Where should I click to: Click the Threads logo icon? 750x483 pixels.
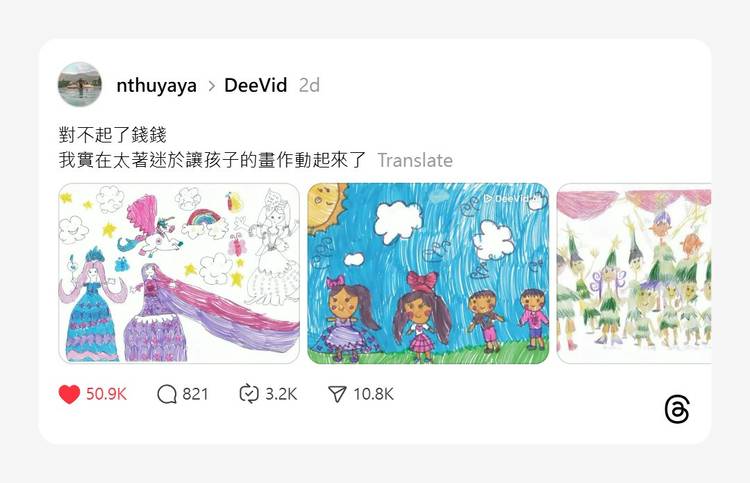click(677, 409)
